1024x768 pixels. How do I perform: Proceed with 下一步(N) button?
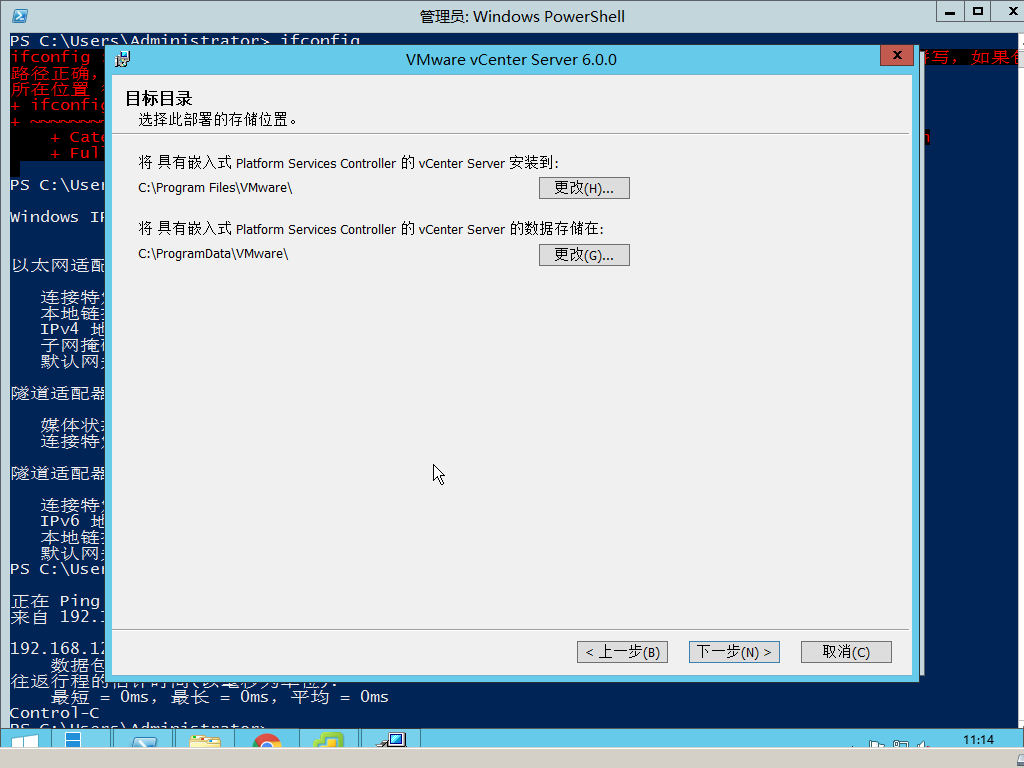click(x=734, y=652)
